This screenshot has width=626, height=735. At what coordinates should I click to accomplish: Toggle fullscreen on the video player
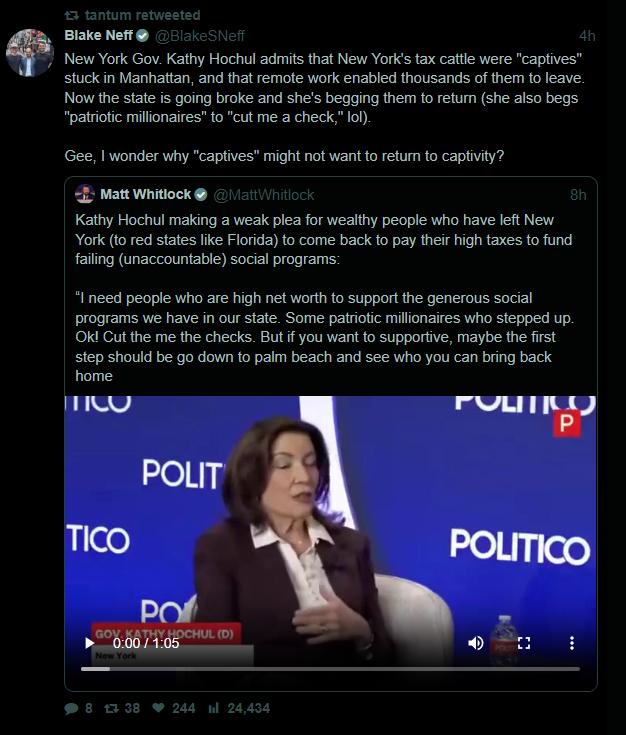(x=524, y=643)
